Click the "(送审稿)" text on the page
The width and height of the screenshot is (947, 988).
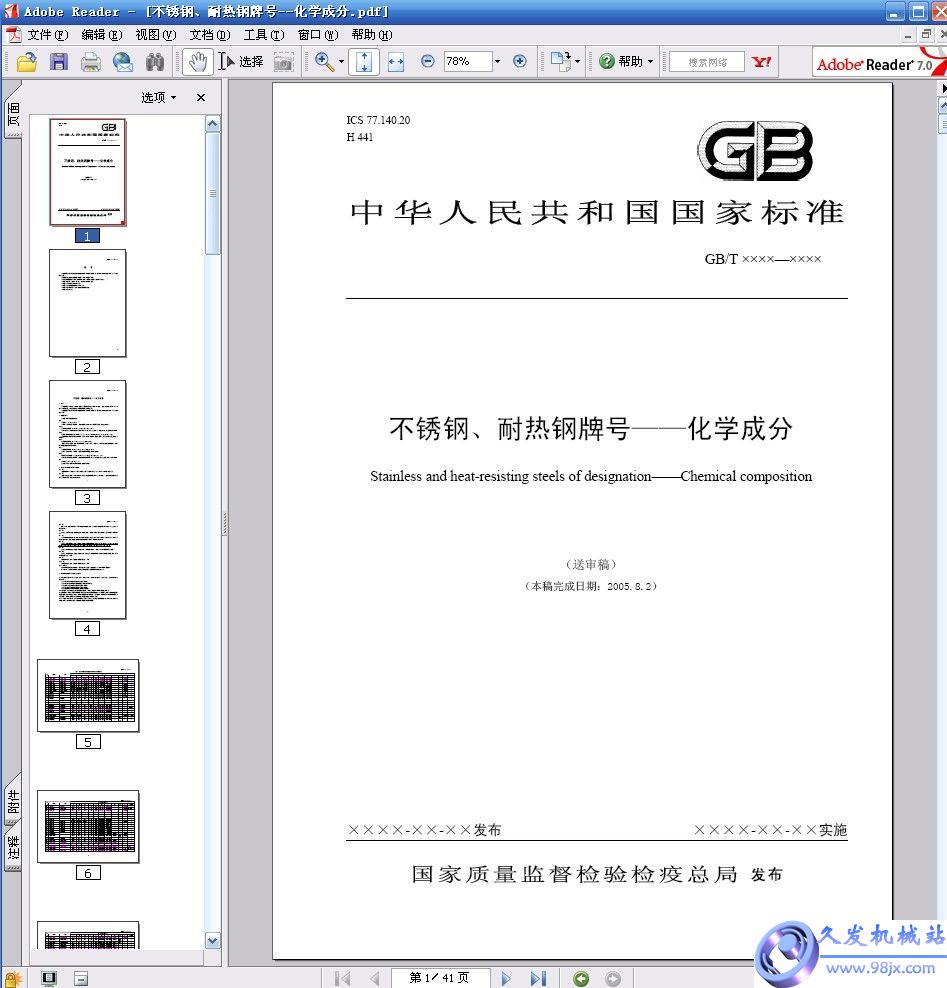[591, 564]
